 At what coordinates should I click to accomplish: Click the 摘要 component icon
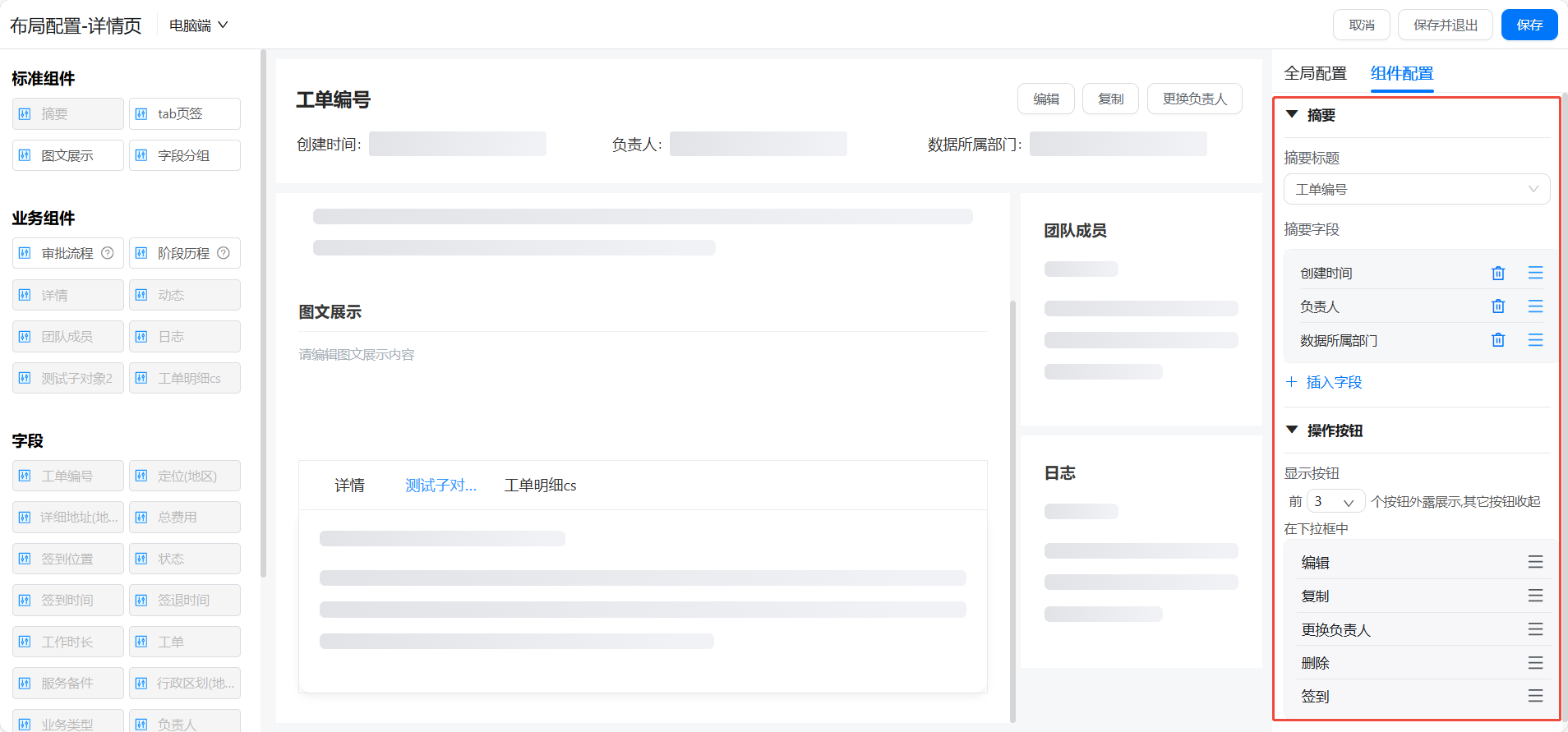pyautogui.click(x=25, y=114)
